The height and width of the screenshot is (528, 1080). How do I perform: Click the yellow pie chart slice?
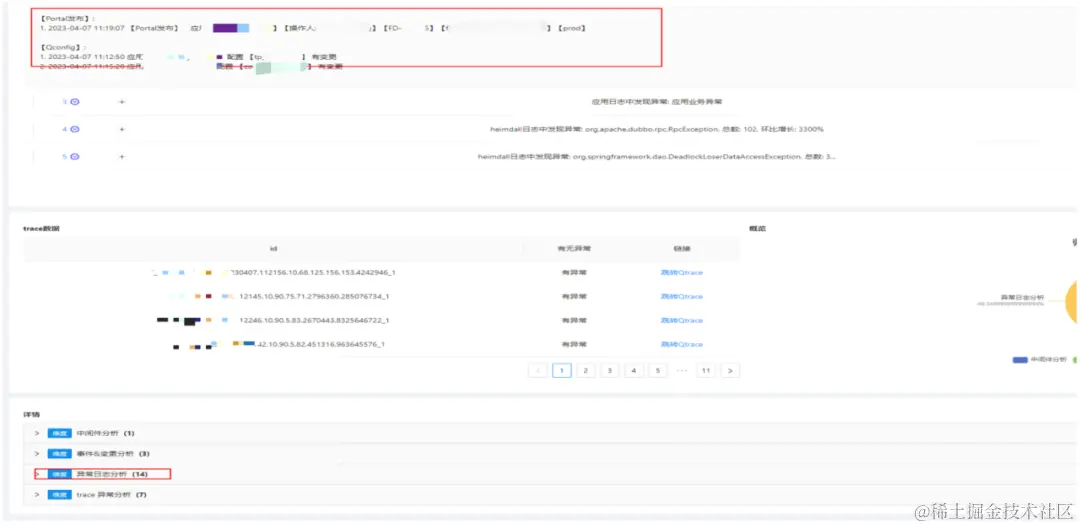point(1072,302)
